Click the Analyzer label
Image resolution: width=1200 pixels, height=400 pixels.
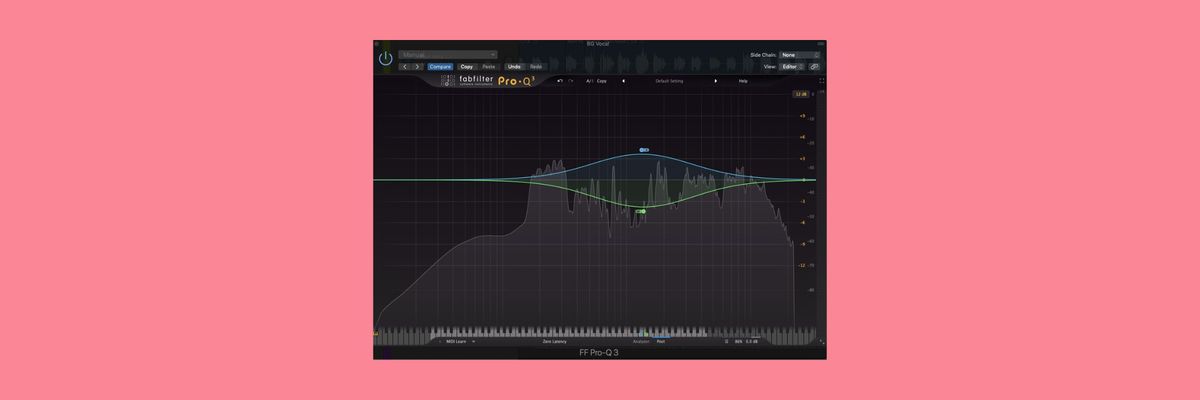tap(641, 341)
